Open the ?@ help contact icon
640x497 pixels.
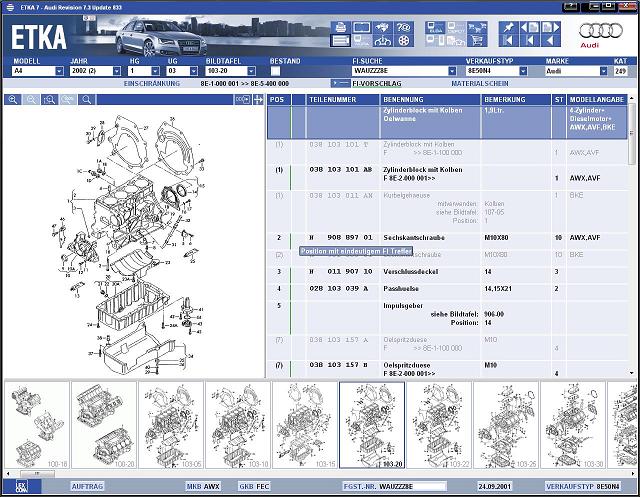pos(404,28)
